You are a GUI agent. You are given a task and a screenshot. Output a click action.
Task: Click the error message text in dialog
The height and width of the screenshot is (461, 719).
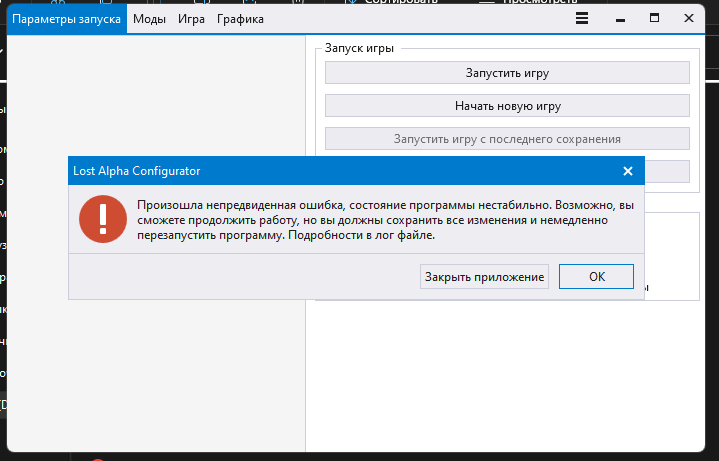pos(386,220)
